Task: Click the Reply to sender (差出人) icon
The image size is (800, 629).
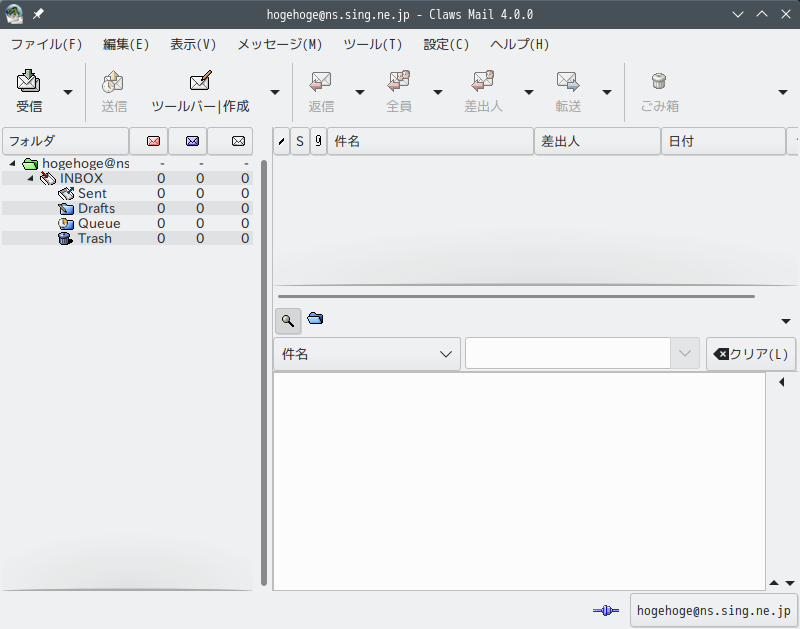Action: point(483,81)
